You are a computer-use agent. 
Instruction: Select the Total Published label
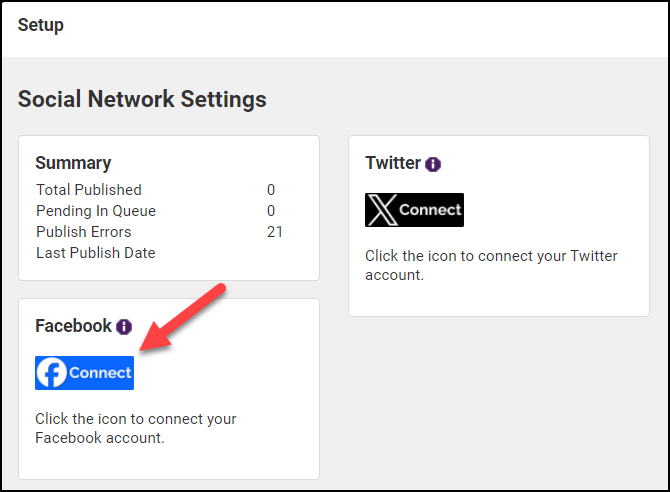point(89,190)
